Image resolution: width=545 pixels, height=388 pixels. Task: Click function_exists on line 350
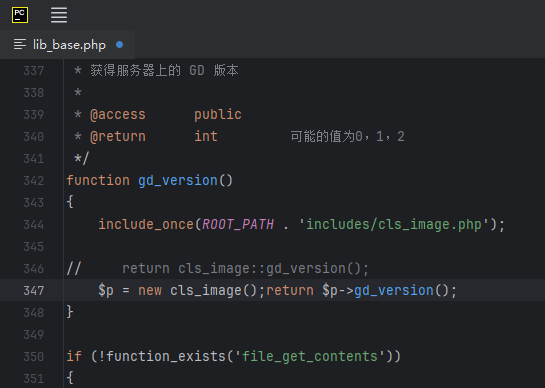click(x=166, y=356)
